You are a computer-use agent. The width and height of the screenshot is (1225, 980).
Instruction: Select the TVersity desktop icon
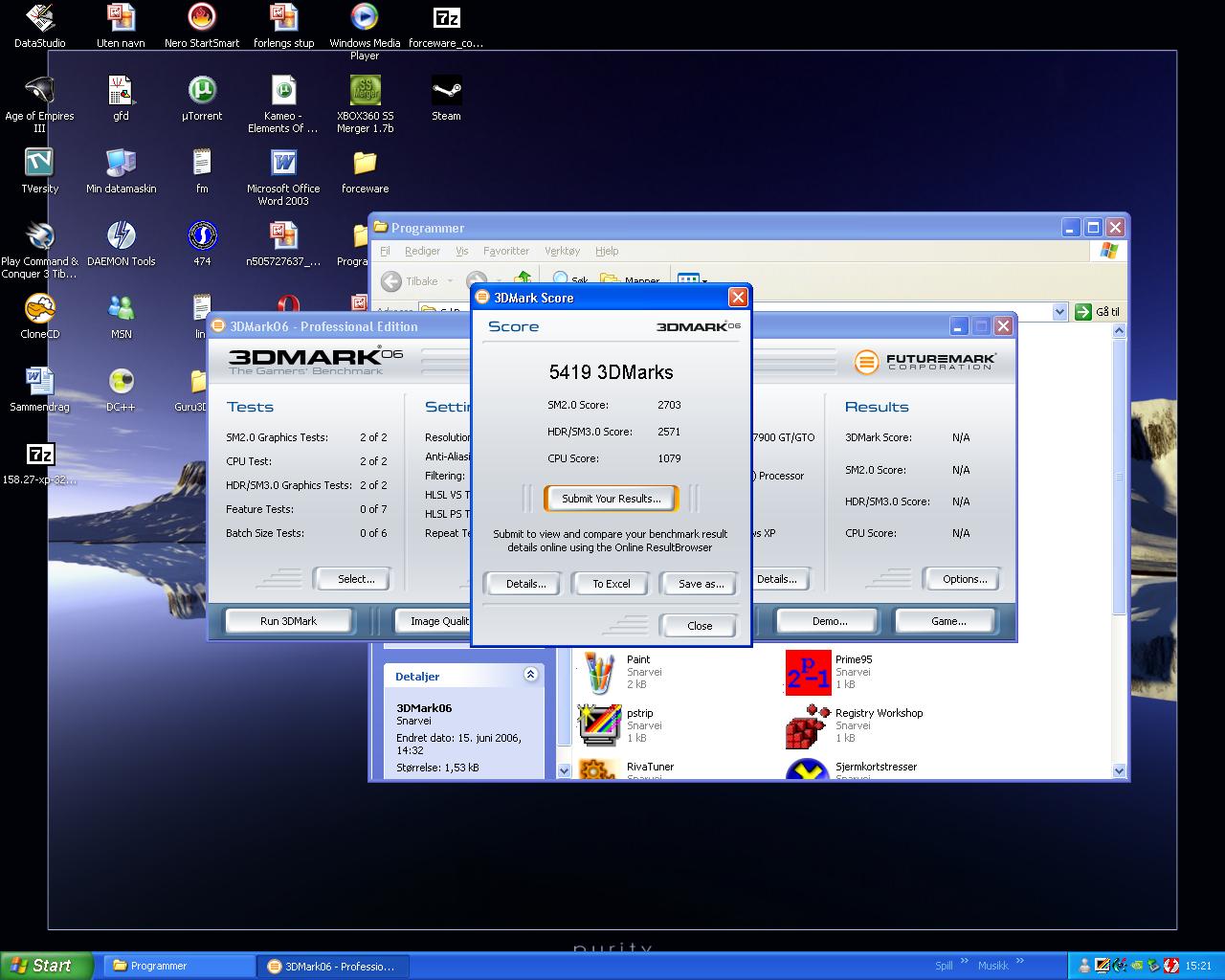(39, 171)
